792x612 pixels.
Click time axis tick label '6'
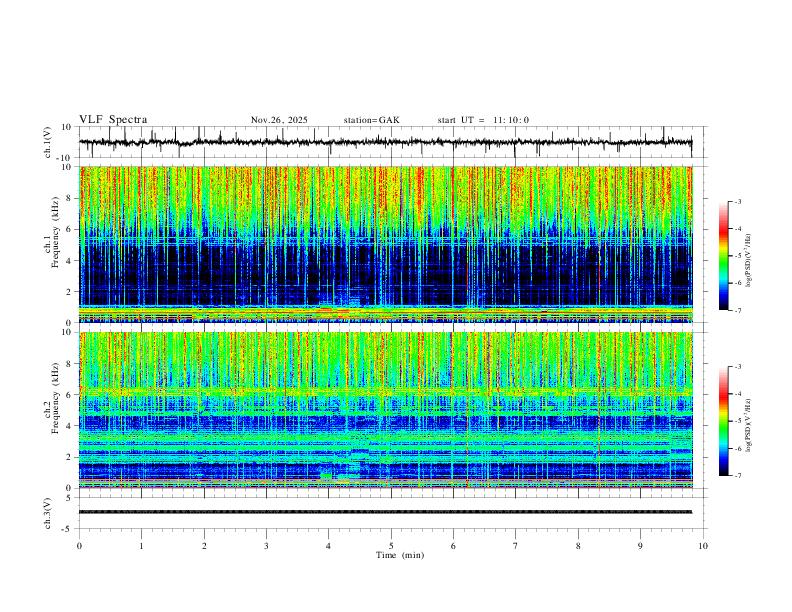454,546
